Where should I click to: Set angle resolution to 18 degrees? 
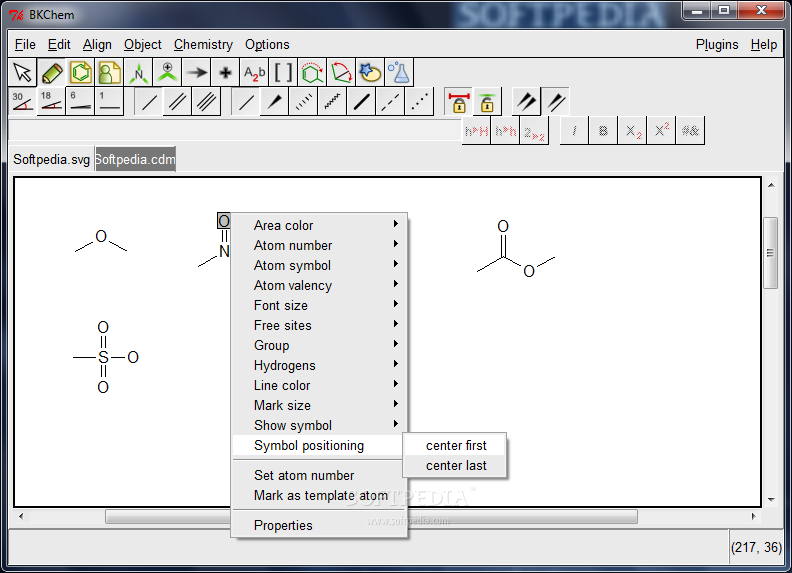52,102
